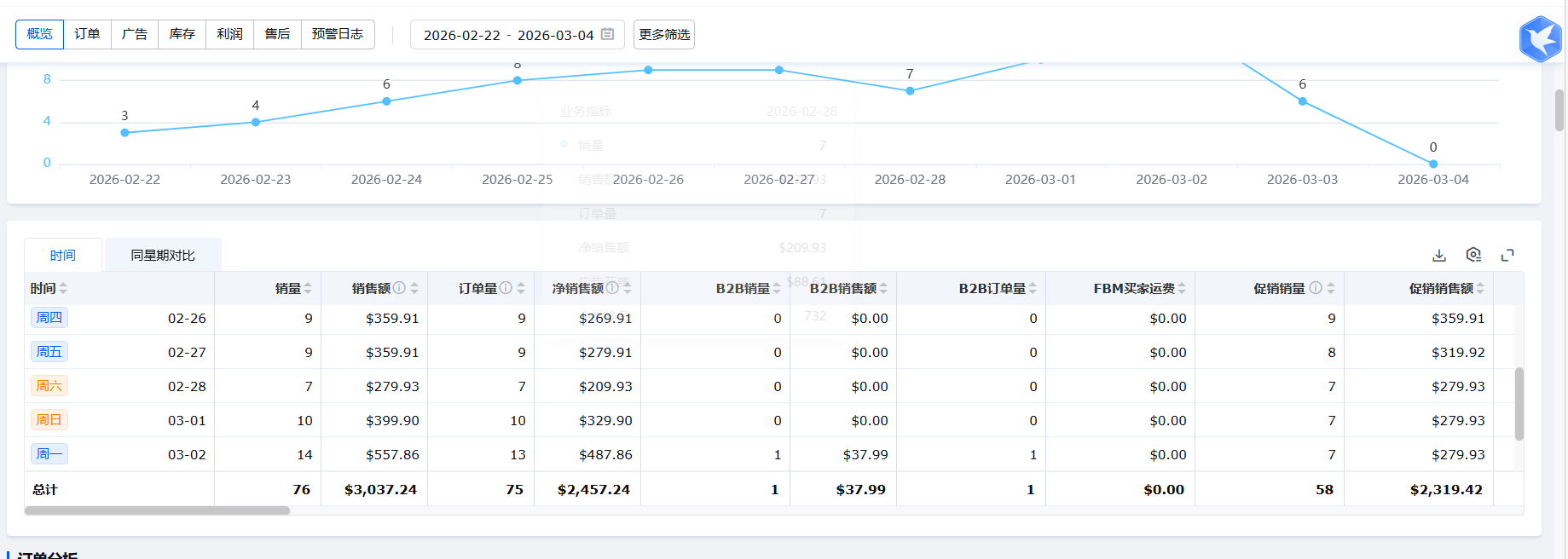Toggle sort on FBM买家运费 column
This screenshot has width=1568, height=559.
coord(1182,289)
